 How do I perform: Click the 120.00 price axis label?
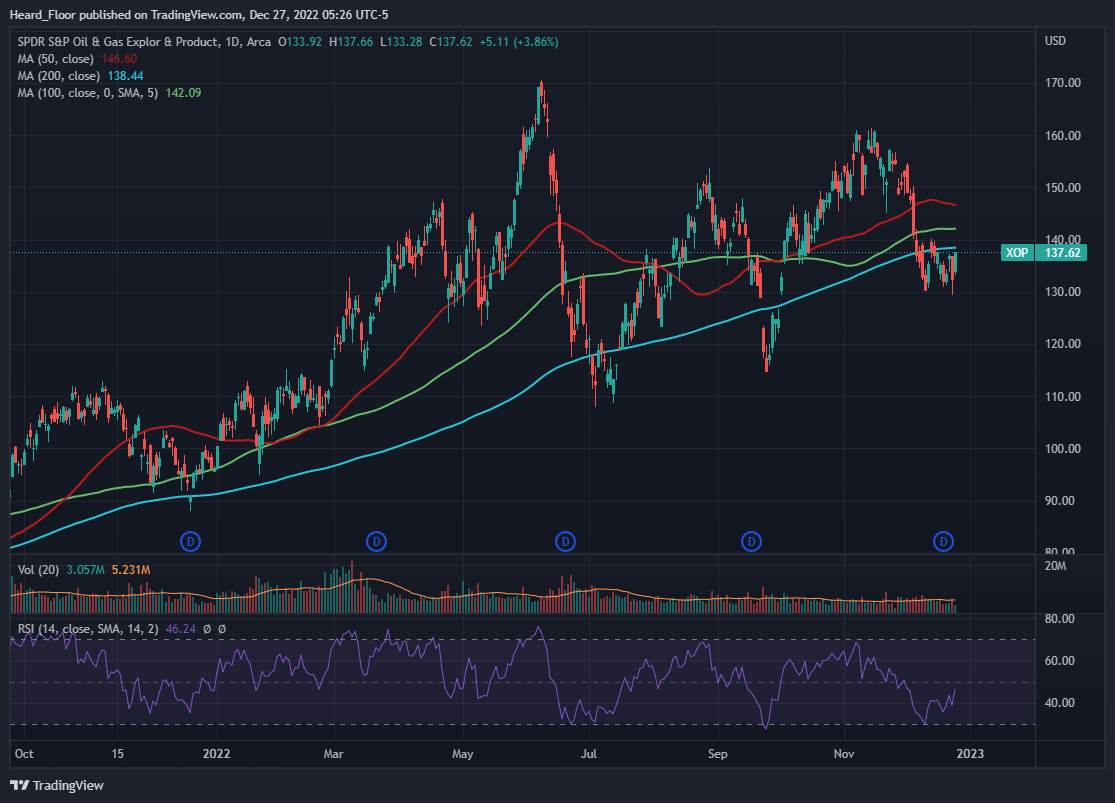1062,344
